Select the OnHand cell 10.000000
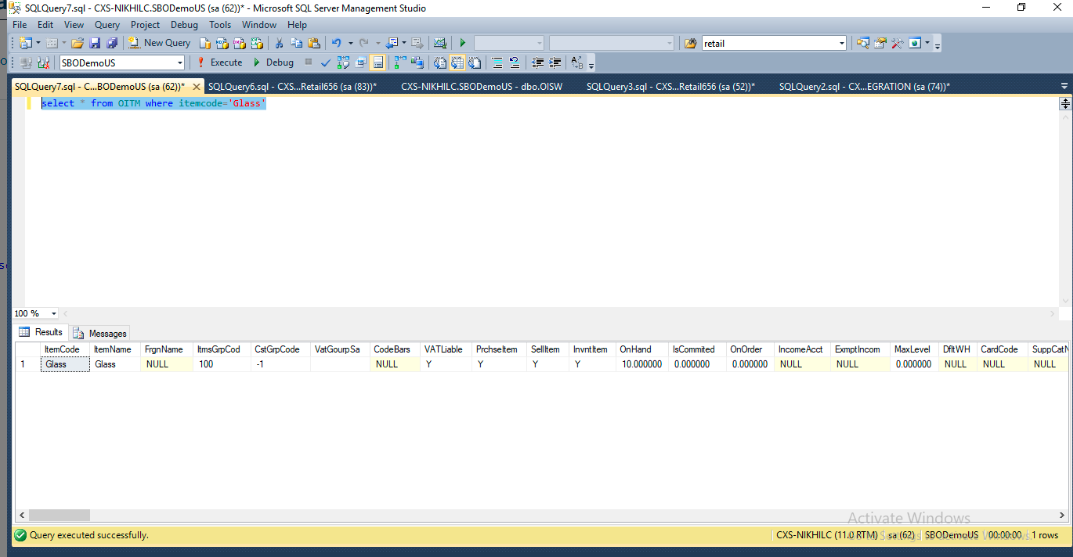This screenshot has height=557, width=1073. click(642, 365)
